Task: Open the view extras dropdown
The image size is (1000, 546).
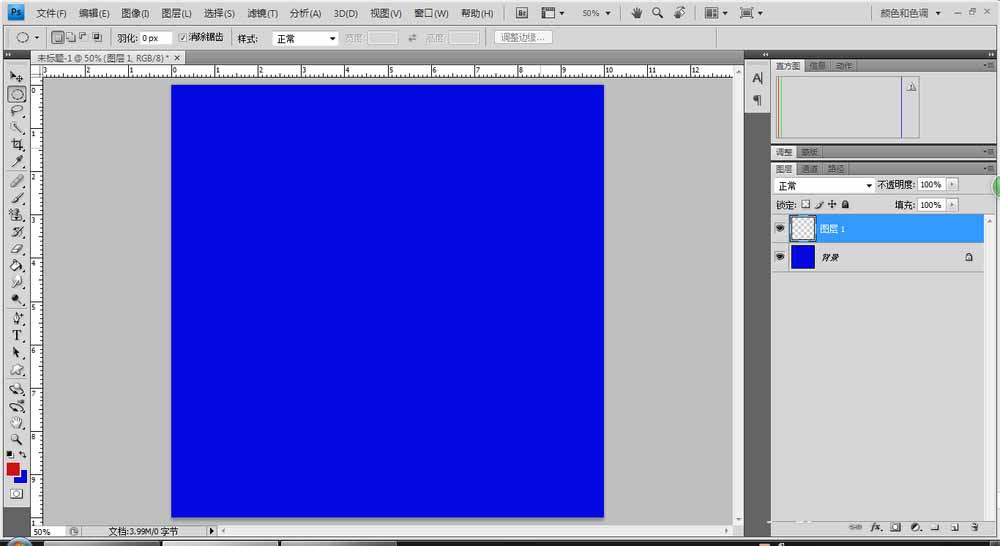Action: 552,13
